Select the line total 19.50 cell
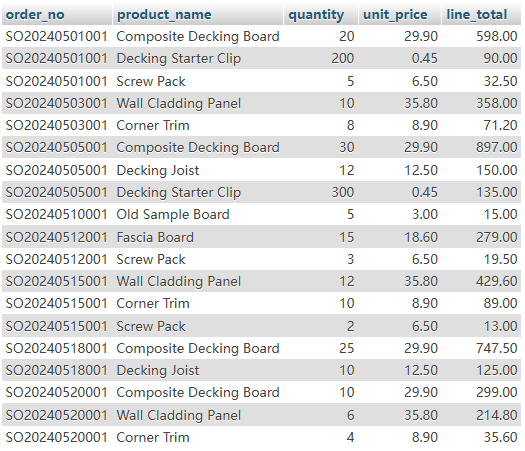Viewport: 525px width, 451px height. point(500,259)
